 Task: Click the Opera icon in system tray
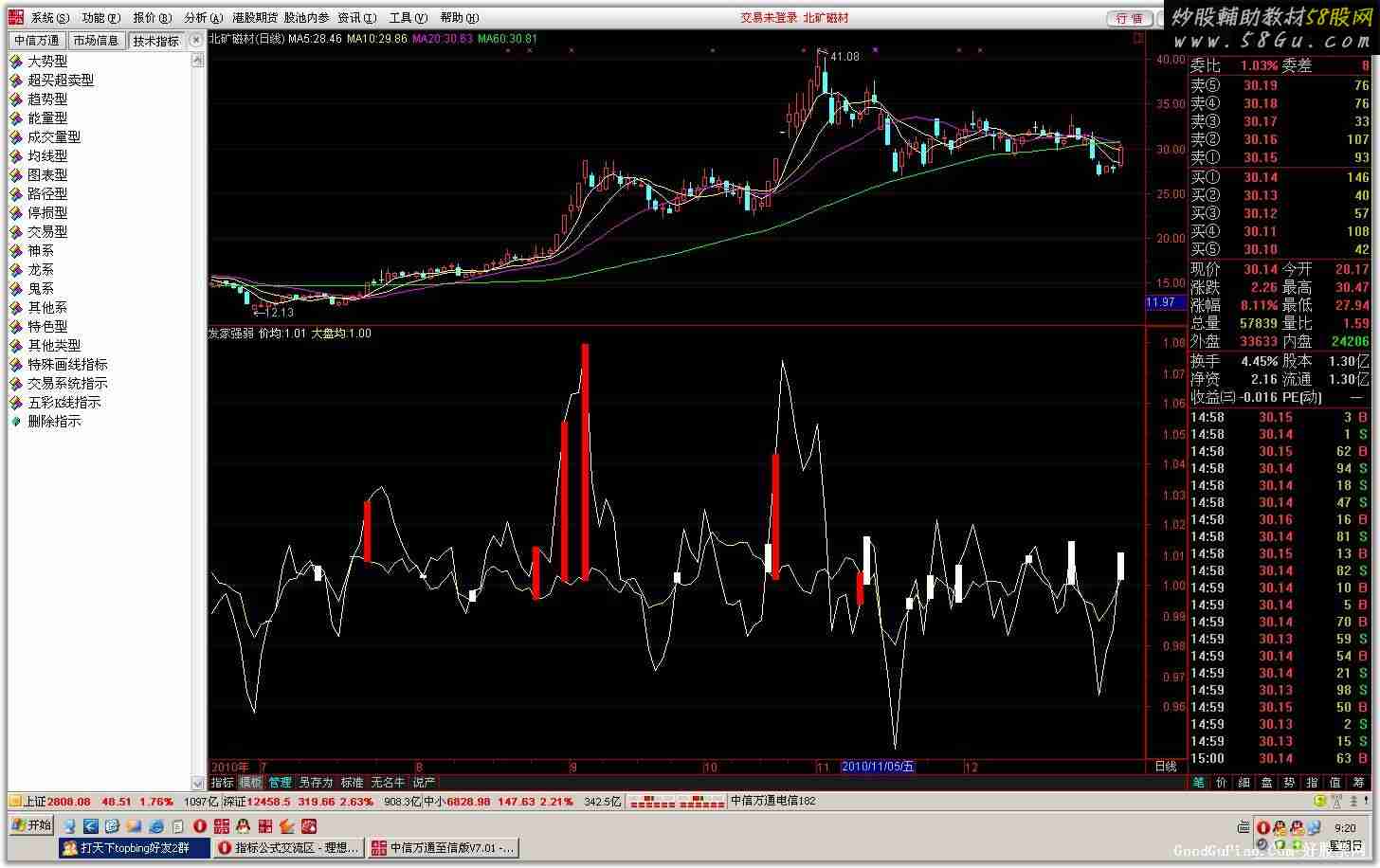click(1263, 828)
